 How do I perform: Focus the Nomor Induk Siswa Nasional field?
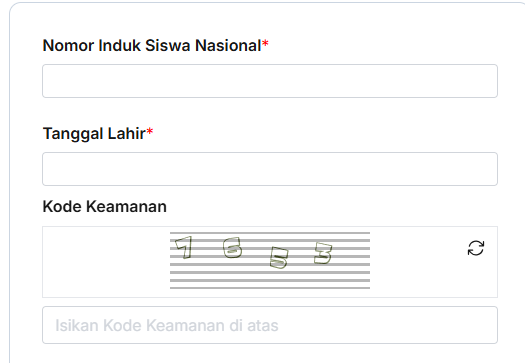(x=270, y=81)
